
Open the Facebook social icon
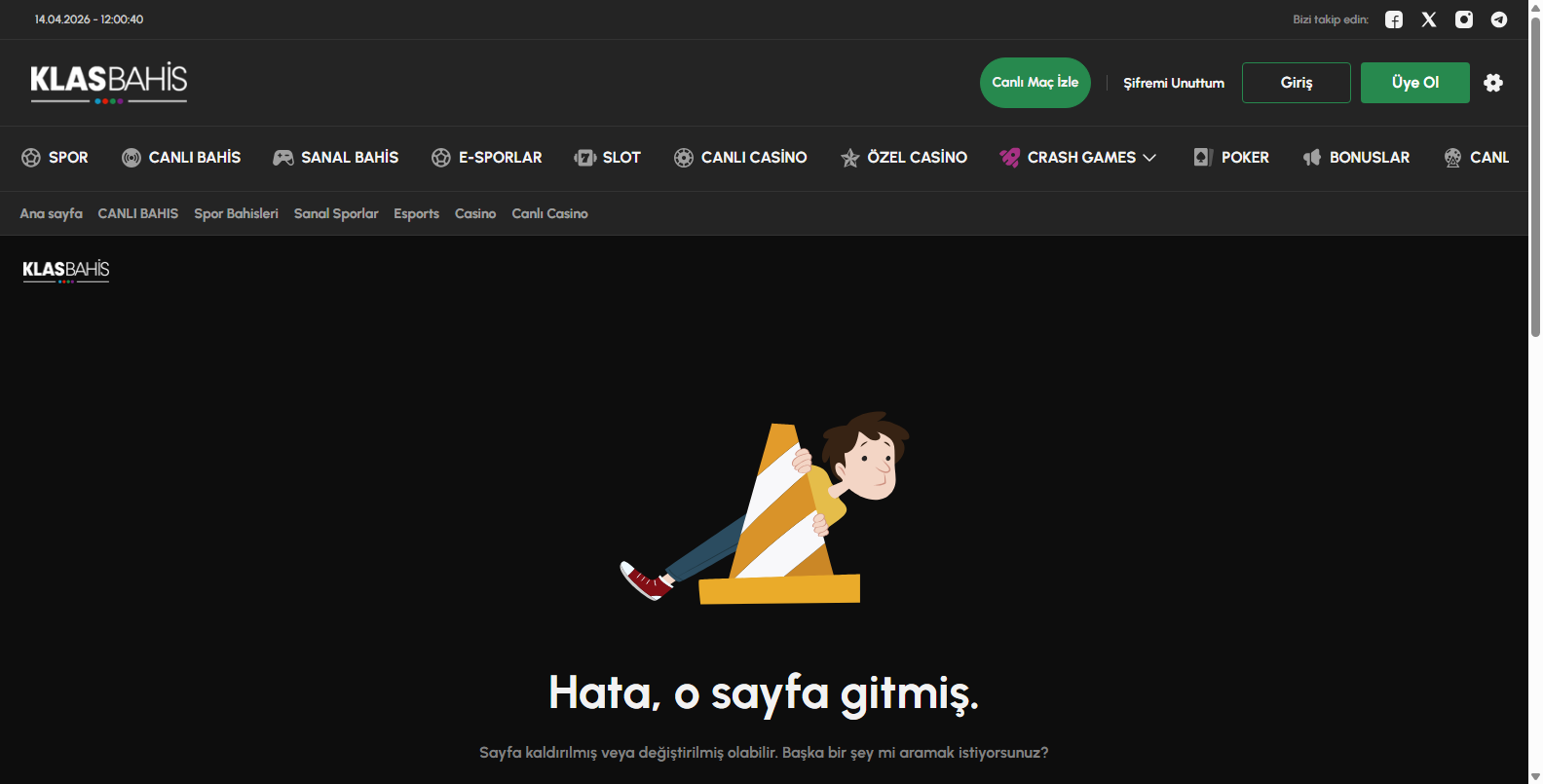click(x=1394, y=19)
